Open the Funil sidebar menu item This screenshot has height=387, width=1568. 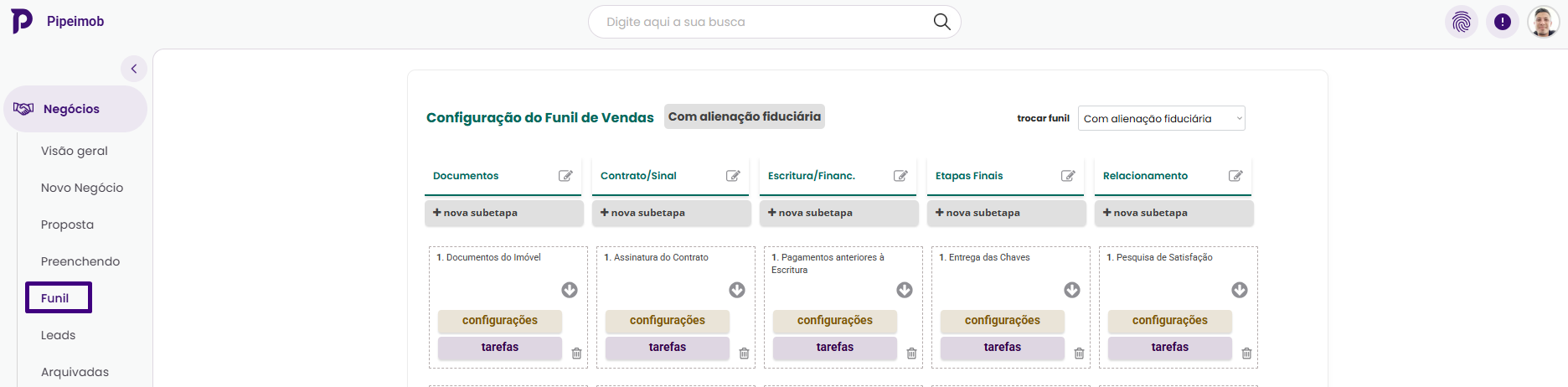click(55, 298)
